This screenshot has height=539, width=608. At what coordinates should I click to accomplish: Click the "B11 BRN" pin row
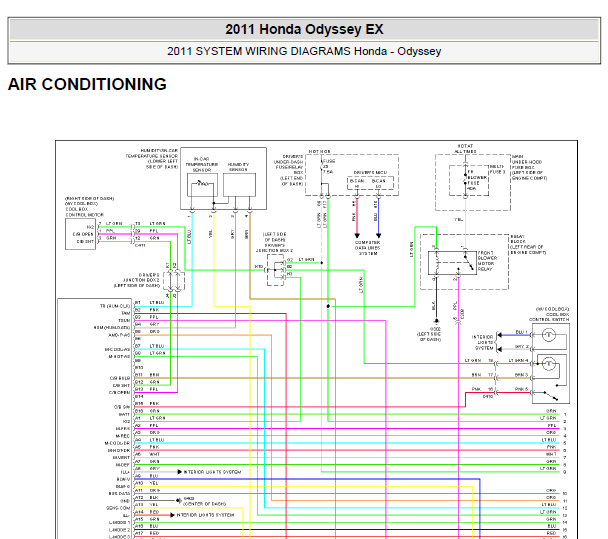(x=147, y=375)
